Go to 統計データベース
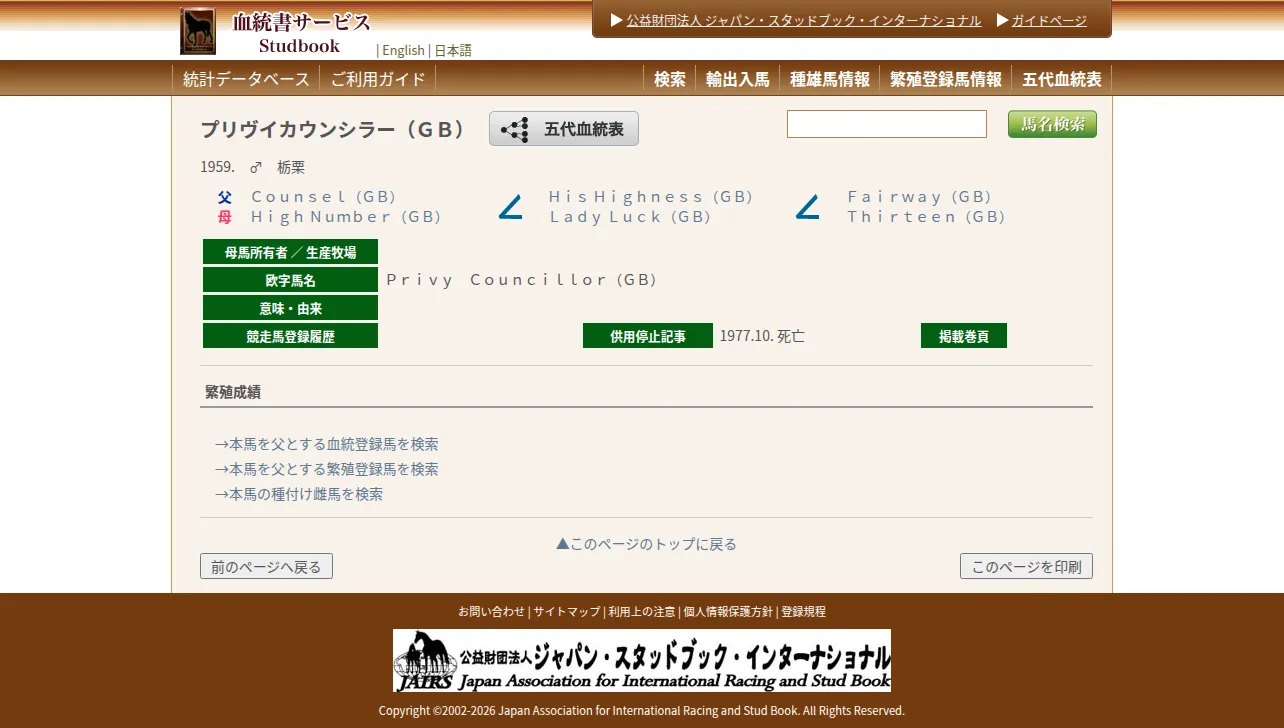 click(246, 79)
